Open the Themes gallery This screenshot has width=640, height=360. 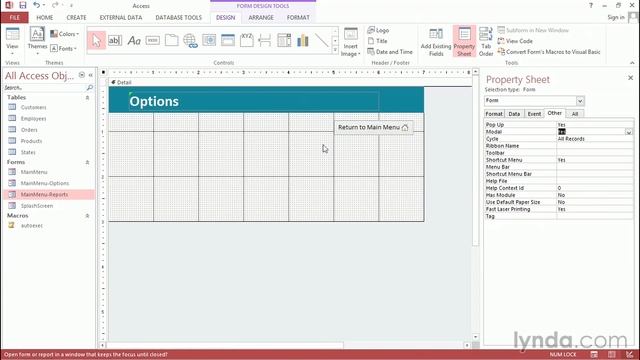click(x=37, y=41)
